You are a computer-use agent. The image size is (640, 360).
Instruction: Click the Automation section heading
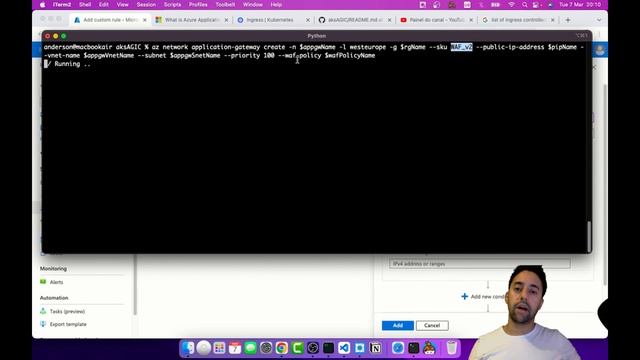coord(54,298)
